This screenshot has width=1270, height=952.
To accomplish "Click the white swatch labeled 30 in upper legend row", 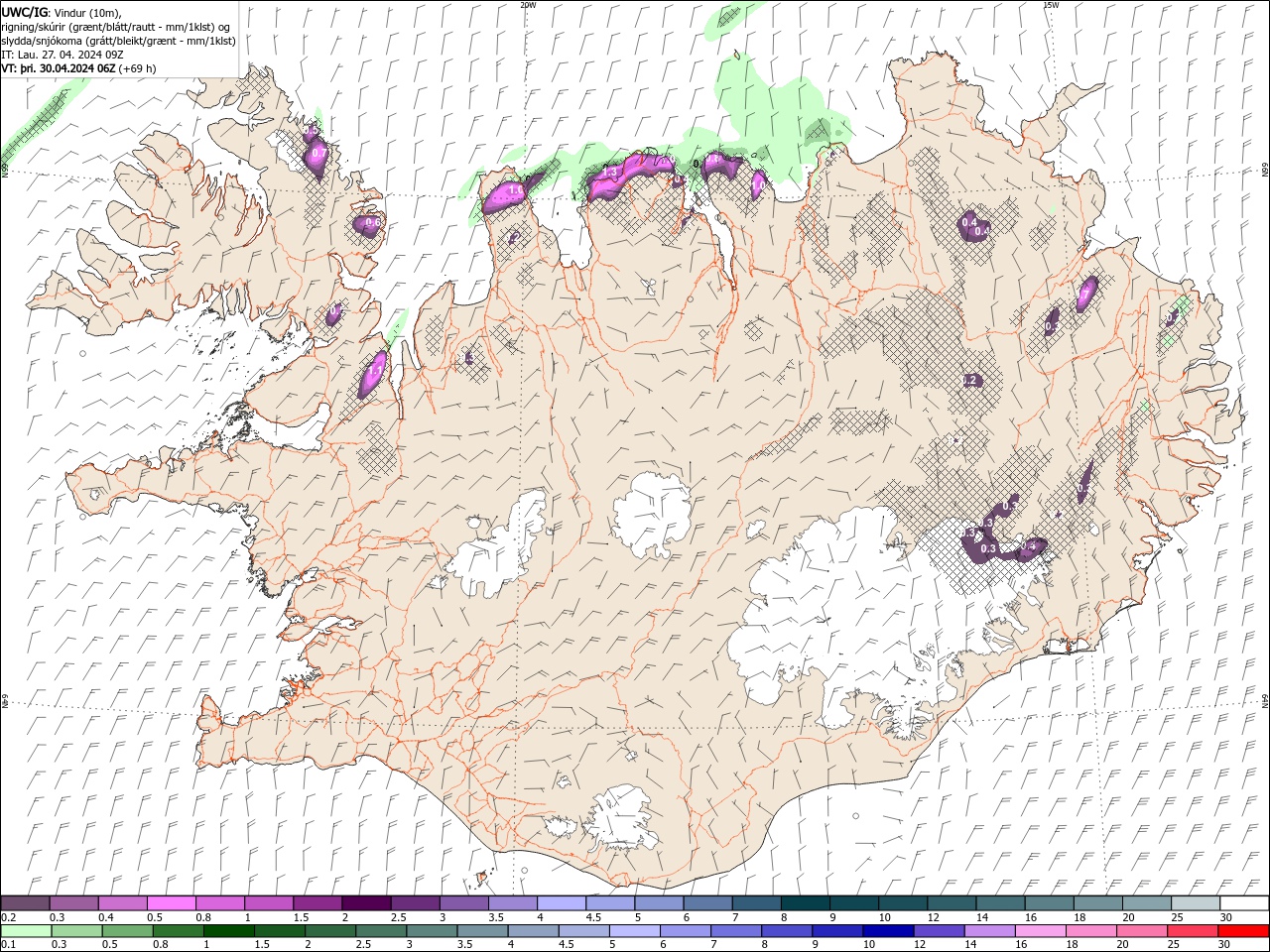I will coord(1244,903).
